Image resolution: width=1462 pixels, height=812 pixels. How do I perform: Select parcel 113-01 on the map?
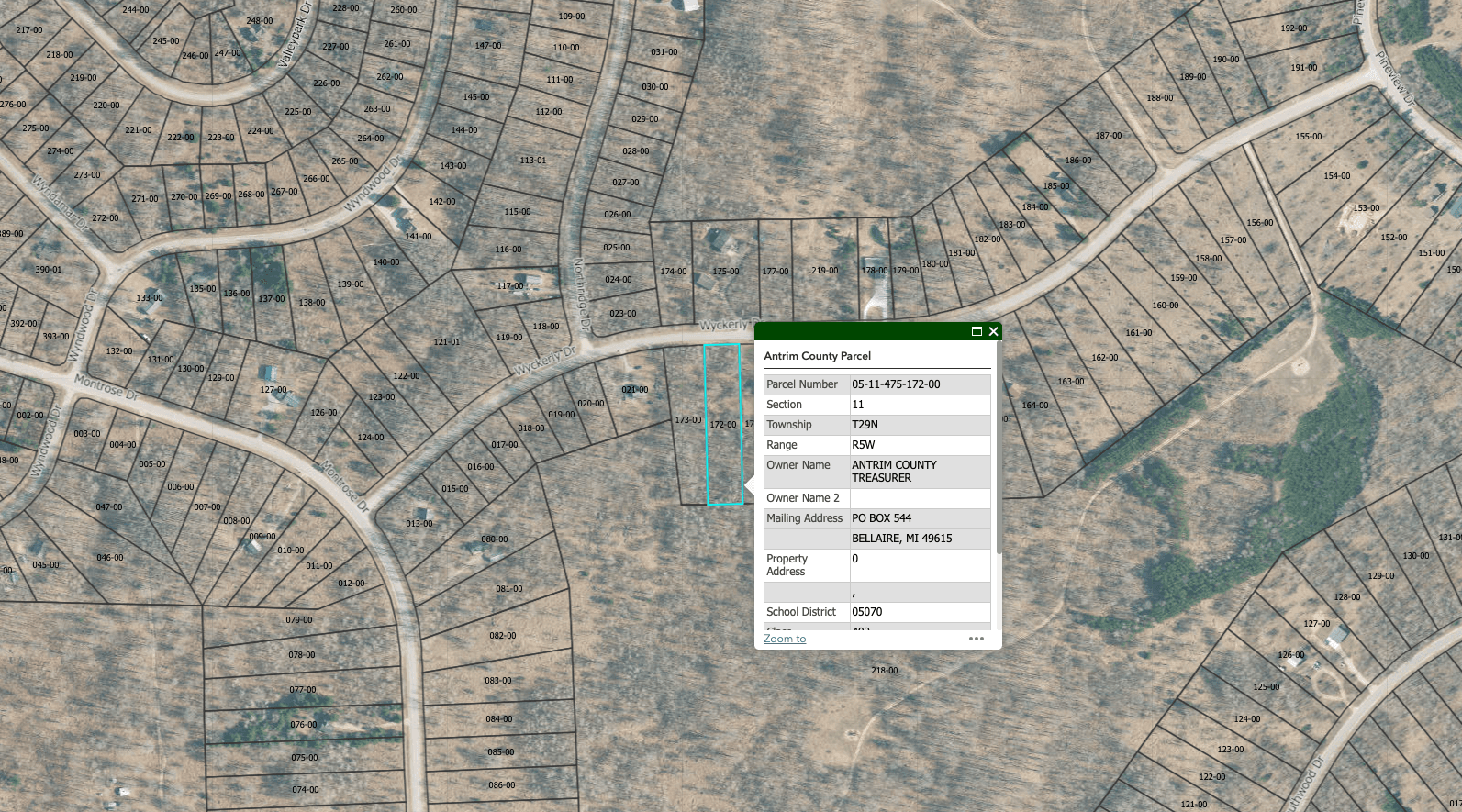pyautogui.click(x=533, y=161)
